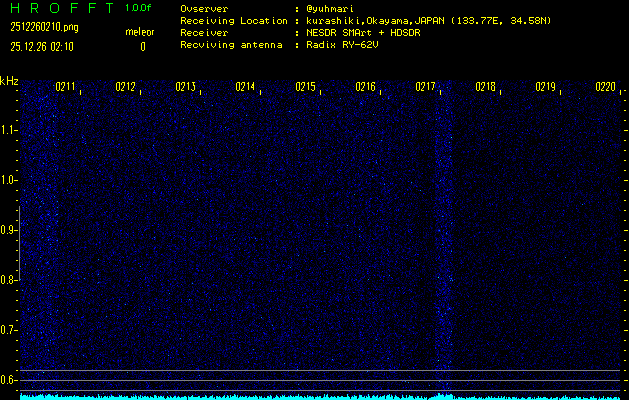Click the kurashiki,Okayama,JAPAN location value
Viewport: 629px width, 400px height.
click(x=428, y=21)
